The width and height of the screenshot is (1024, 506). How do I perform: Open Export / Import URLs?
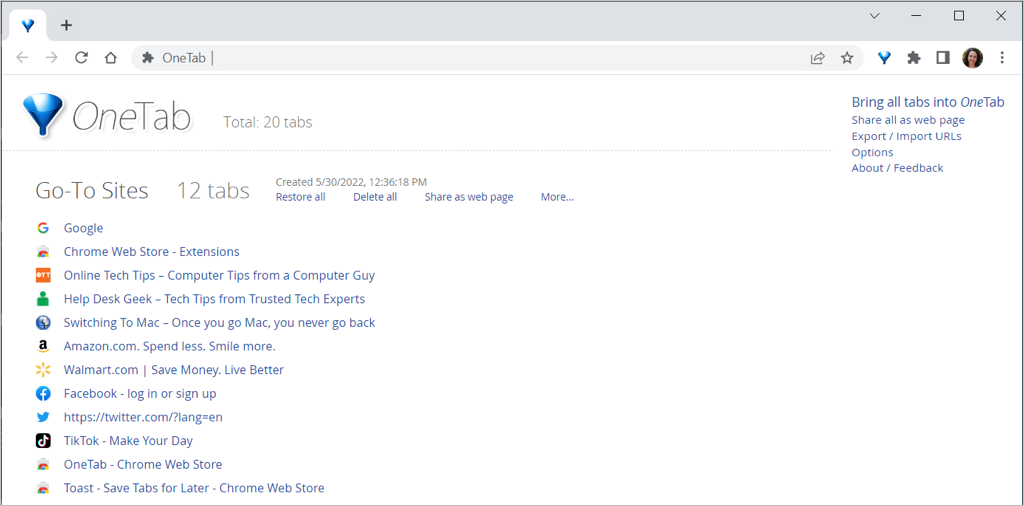pos(906,136)
